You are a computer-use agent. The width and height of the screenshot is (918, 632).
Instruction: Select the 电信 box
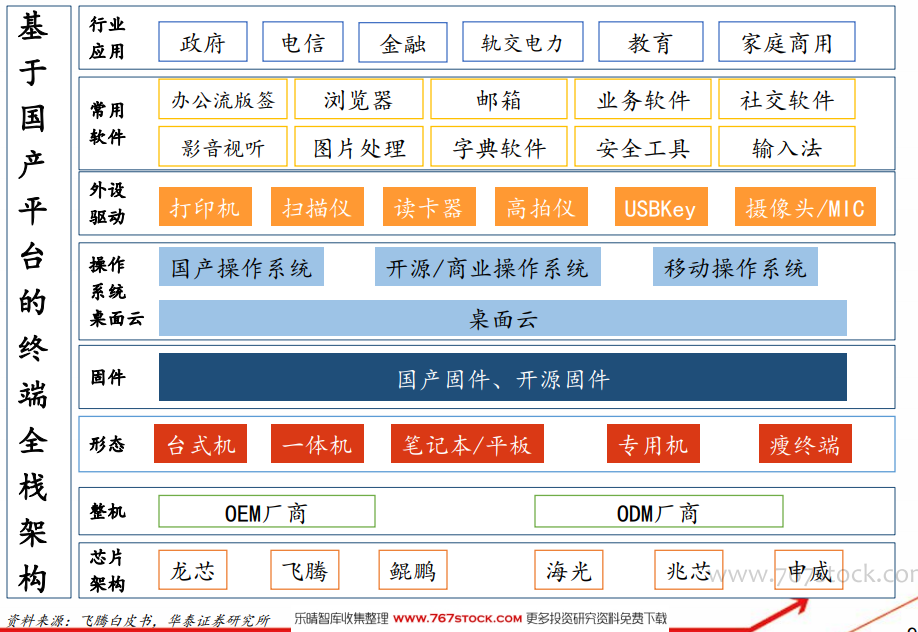click(x=303, y=42)
